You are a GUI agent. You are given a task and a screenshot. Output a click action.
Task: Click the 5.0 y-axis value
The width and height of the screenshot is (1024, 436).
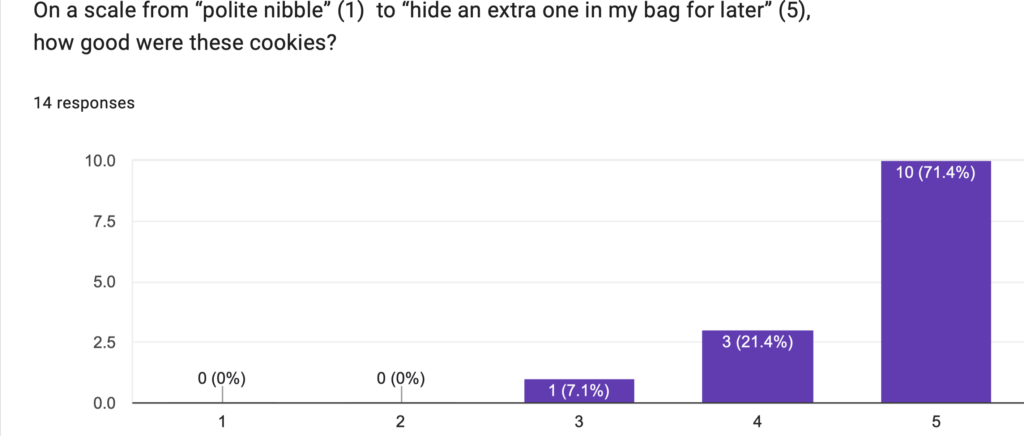point(102,282)
